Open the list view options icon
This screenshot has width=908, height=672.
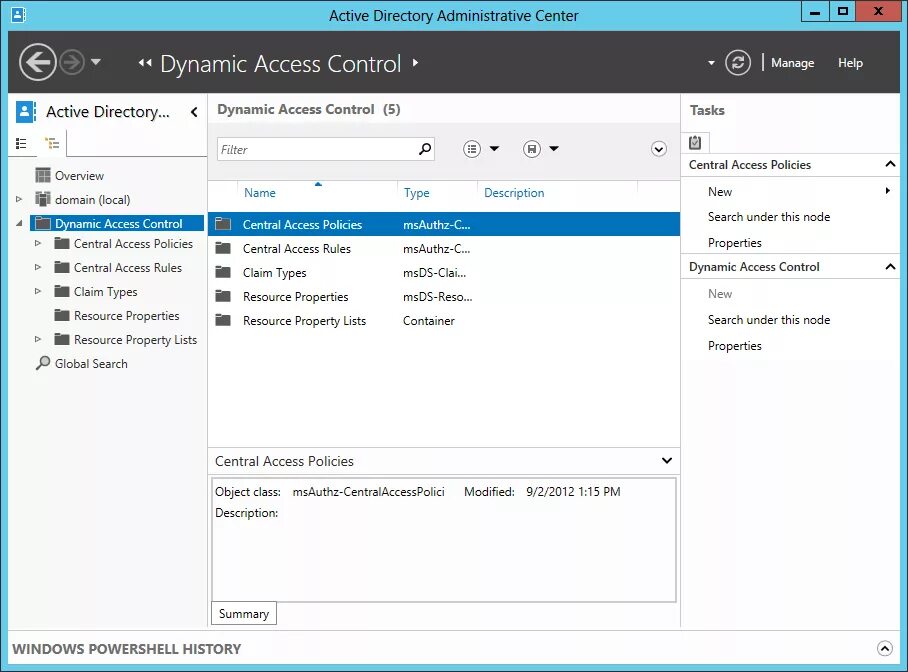click(x=472, y=149)
